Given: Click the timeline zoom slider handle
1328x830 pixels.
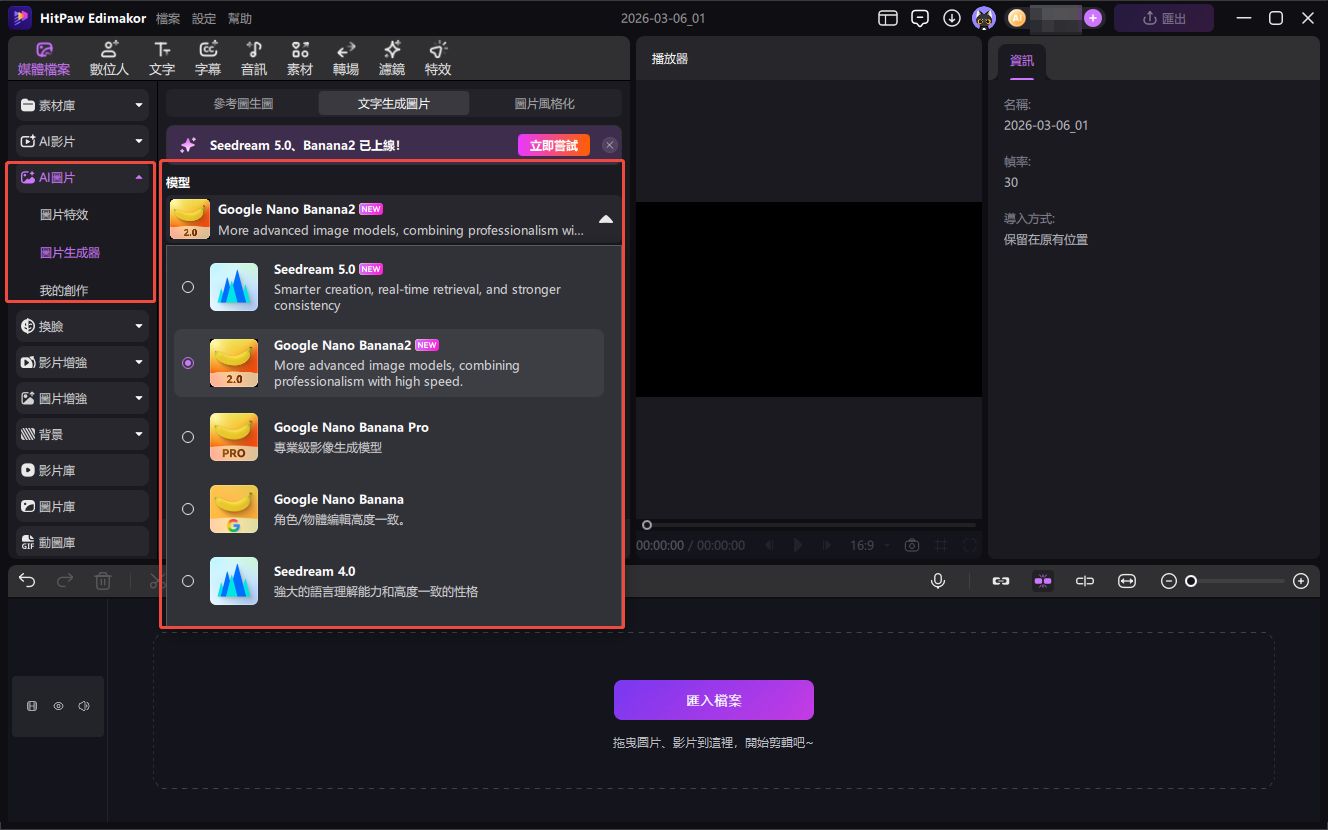Looking at the screenshot, I should (1191, 581).
